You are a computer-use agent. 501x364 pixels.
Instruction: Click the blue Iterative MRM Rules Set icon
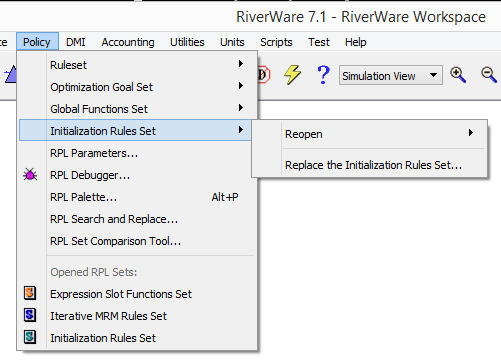click(30, 315)
